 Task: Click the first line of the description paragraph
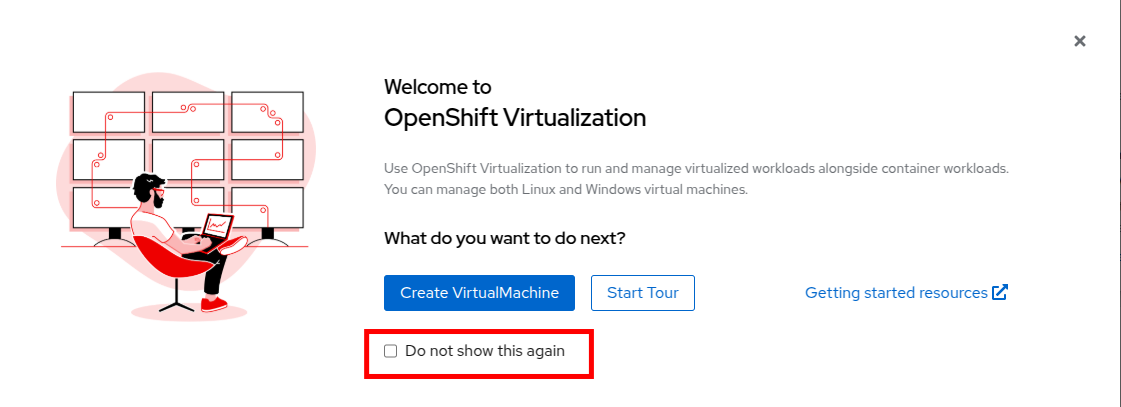696,168
